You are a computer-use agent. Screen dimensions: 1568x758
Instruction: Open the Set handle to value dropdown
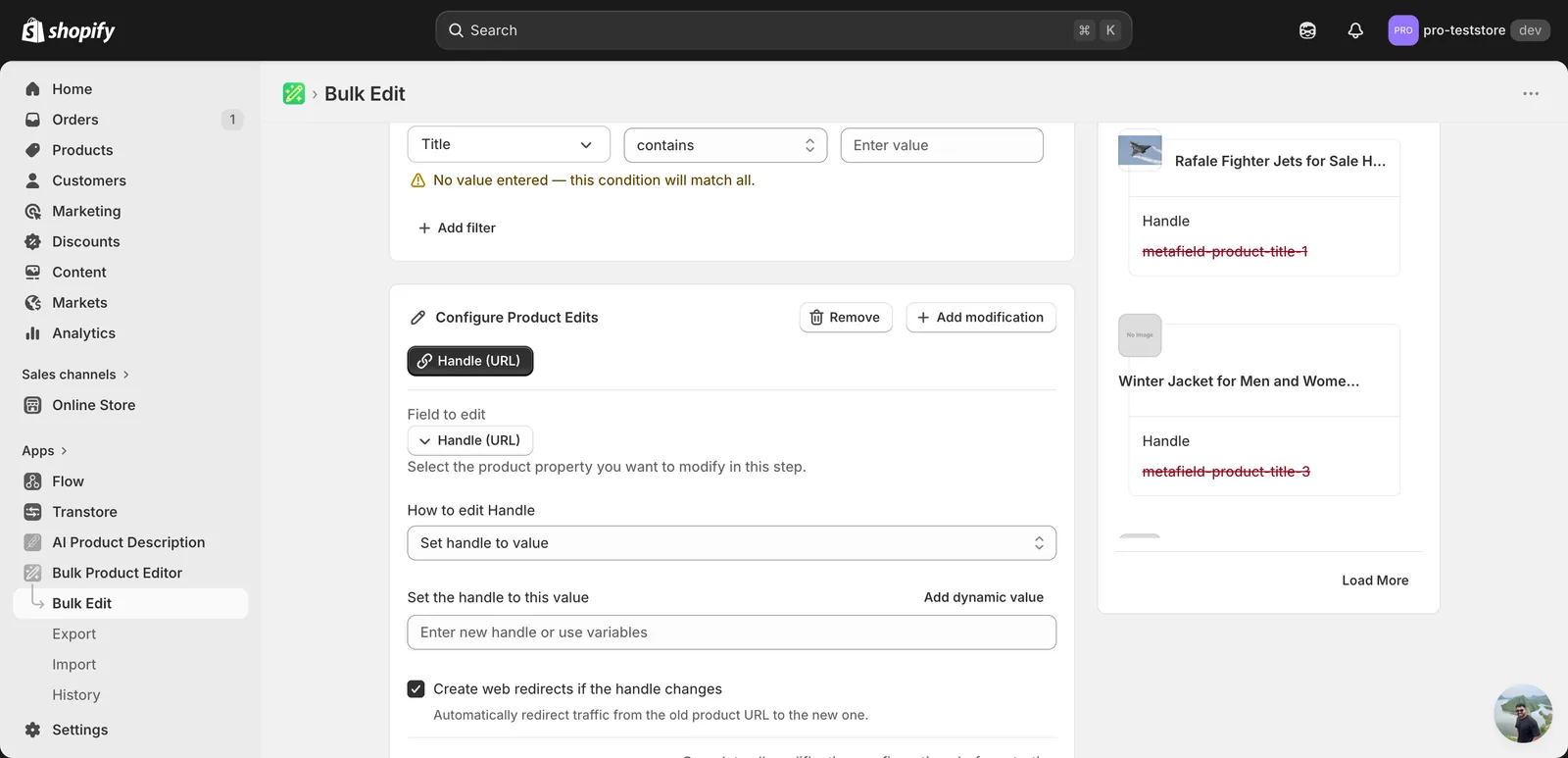pyautogui.click(x=732, y=543)
